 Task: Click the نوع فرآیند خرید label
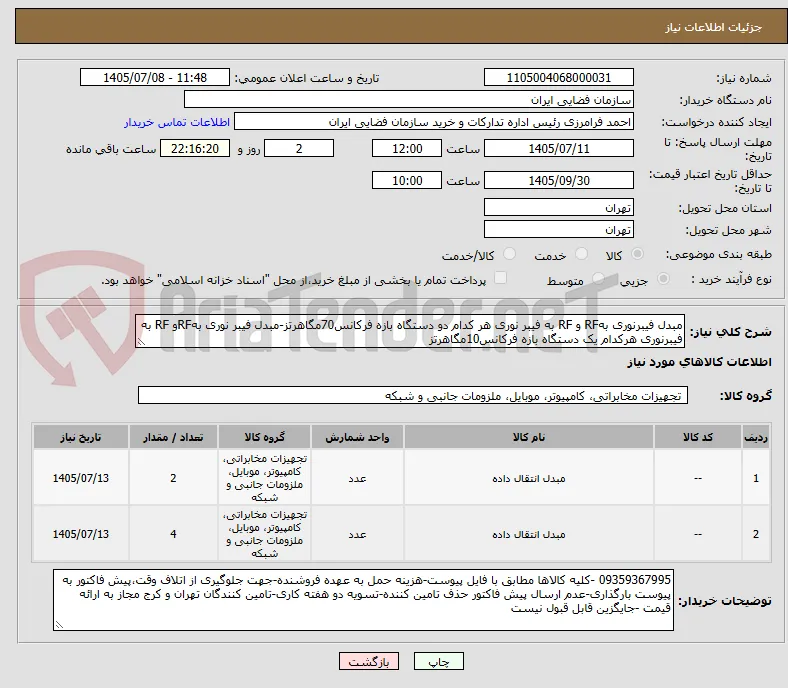(x=731, y=279)
